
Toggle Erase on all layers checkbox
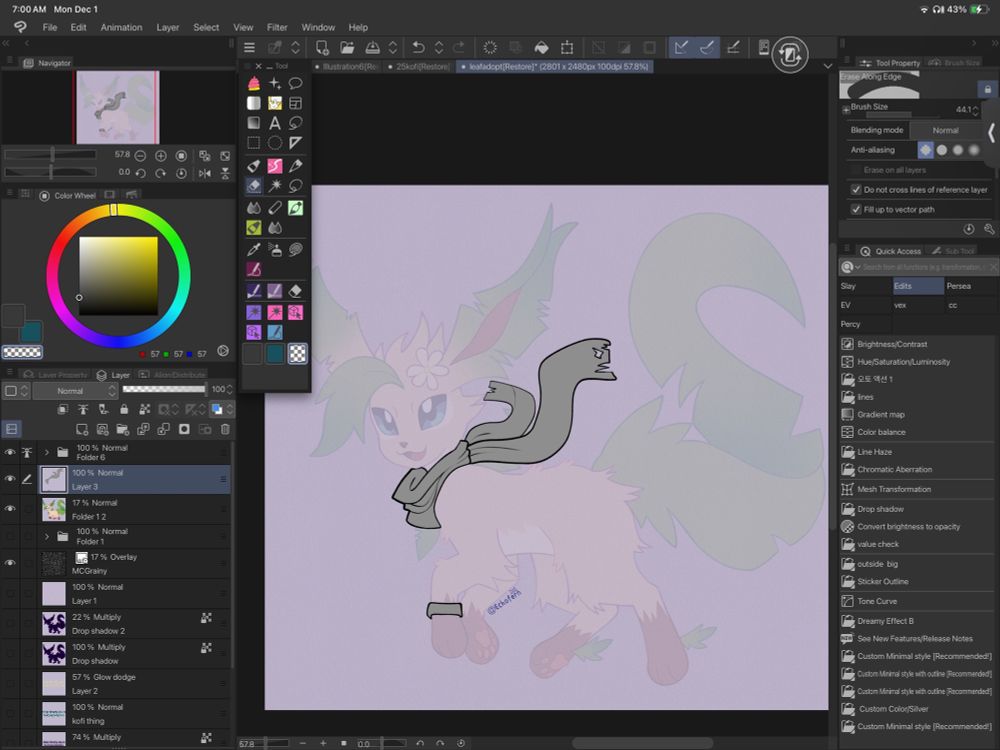[x=856, y=170]
